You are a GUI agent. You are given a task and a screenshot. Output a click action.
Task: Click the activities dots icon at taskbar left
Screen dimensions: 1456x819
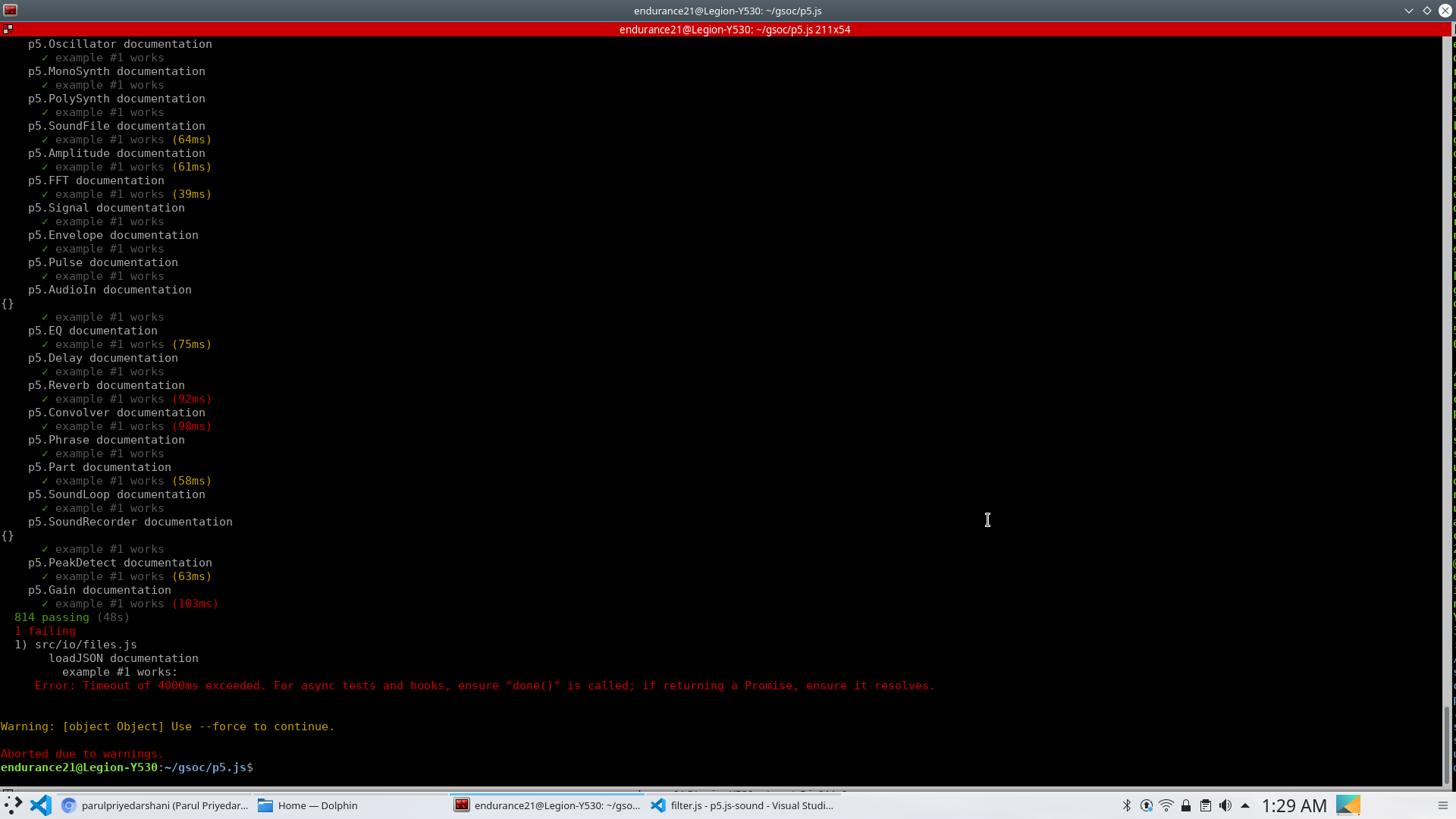tap(11, 805)
